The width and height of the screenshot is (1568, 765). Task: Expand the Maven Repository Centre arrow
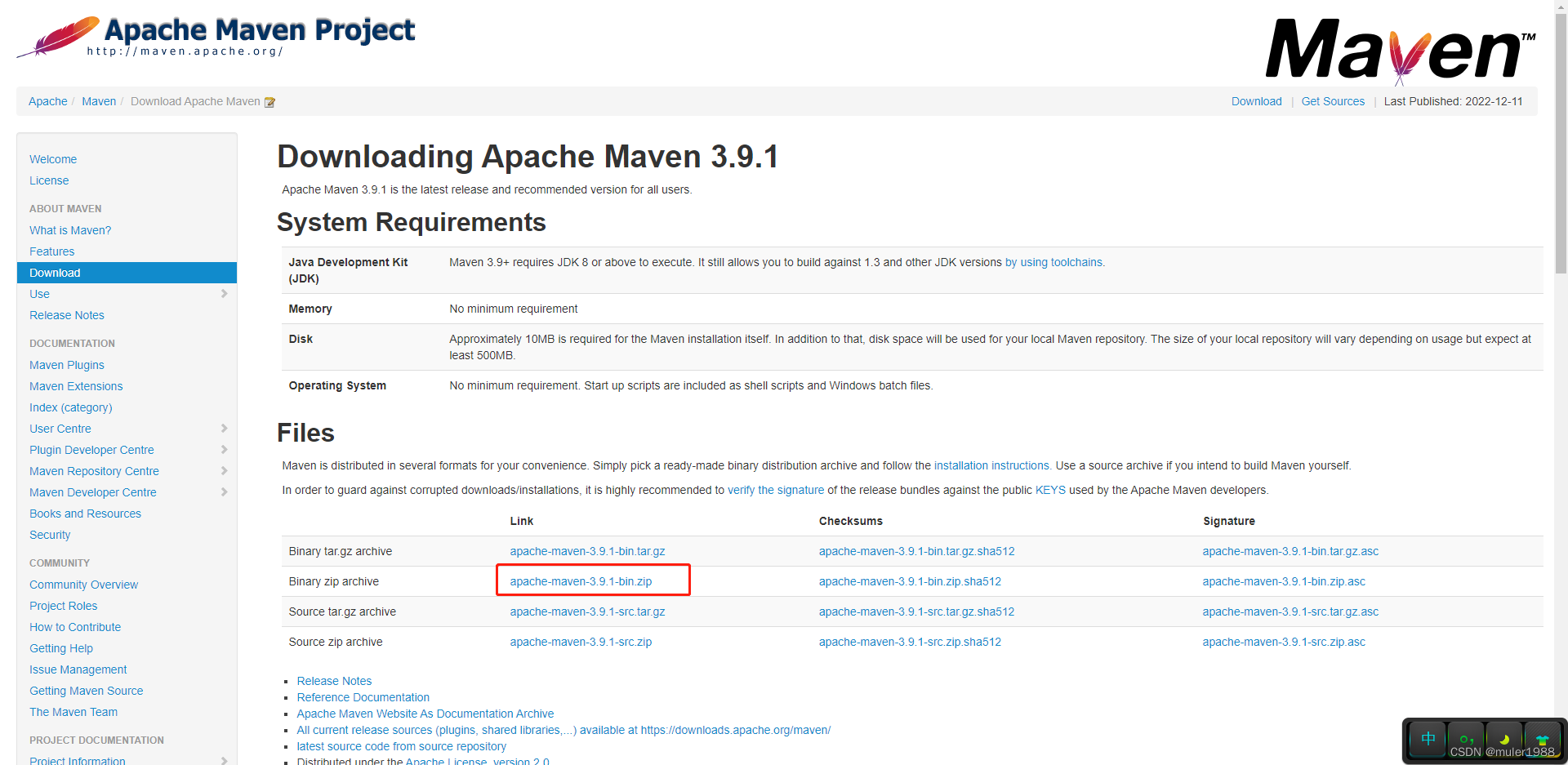point(225,471)
